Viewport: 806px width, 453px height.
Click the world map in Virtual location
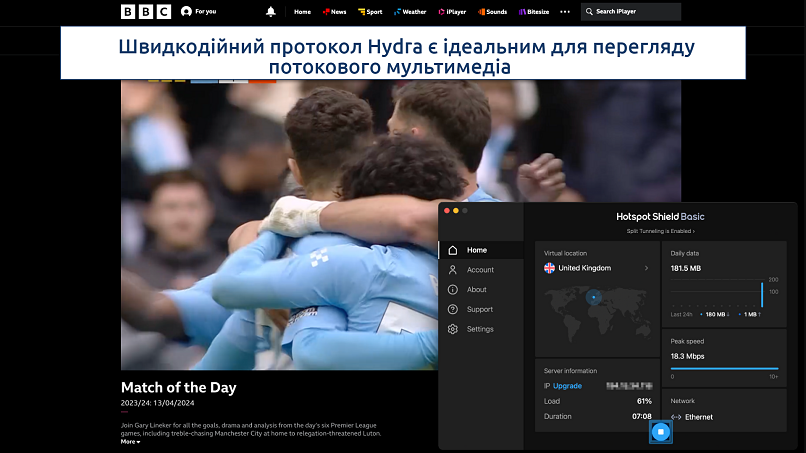[x=596, y=311]
